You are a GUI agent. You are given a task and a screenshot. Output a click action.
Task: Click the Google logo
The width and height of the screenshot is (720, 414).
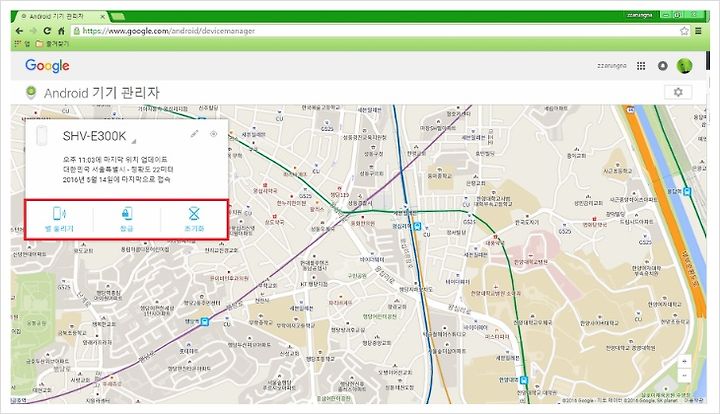[47, 66]
